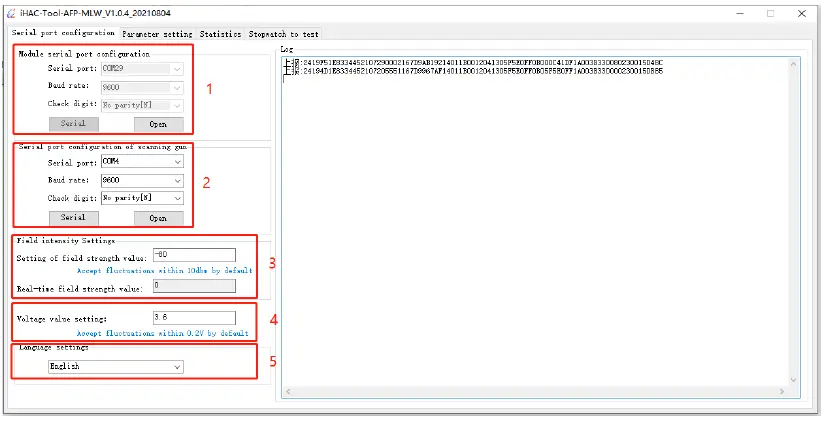Click Open button in scanning gun section
Image resolution: width=823 pixels, height=422 pixels.
(159, 218)
